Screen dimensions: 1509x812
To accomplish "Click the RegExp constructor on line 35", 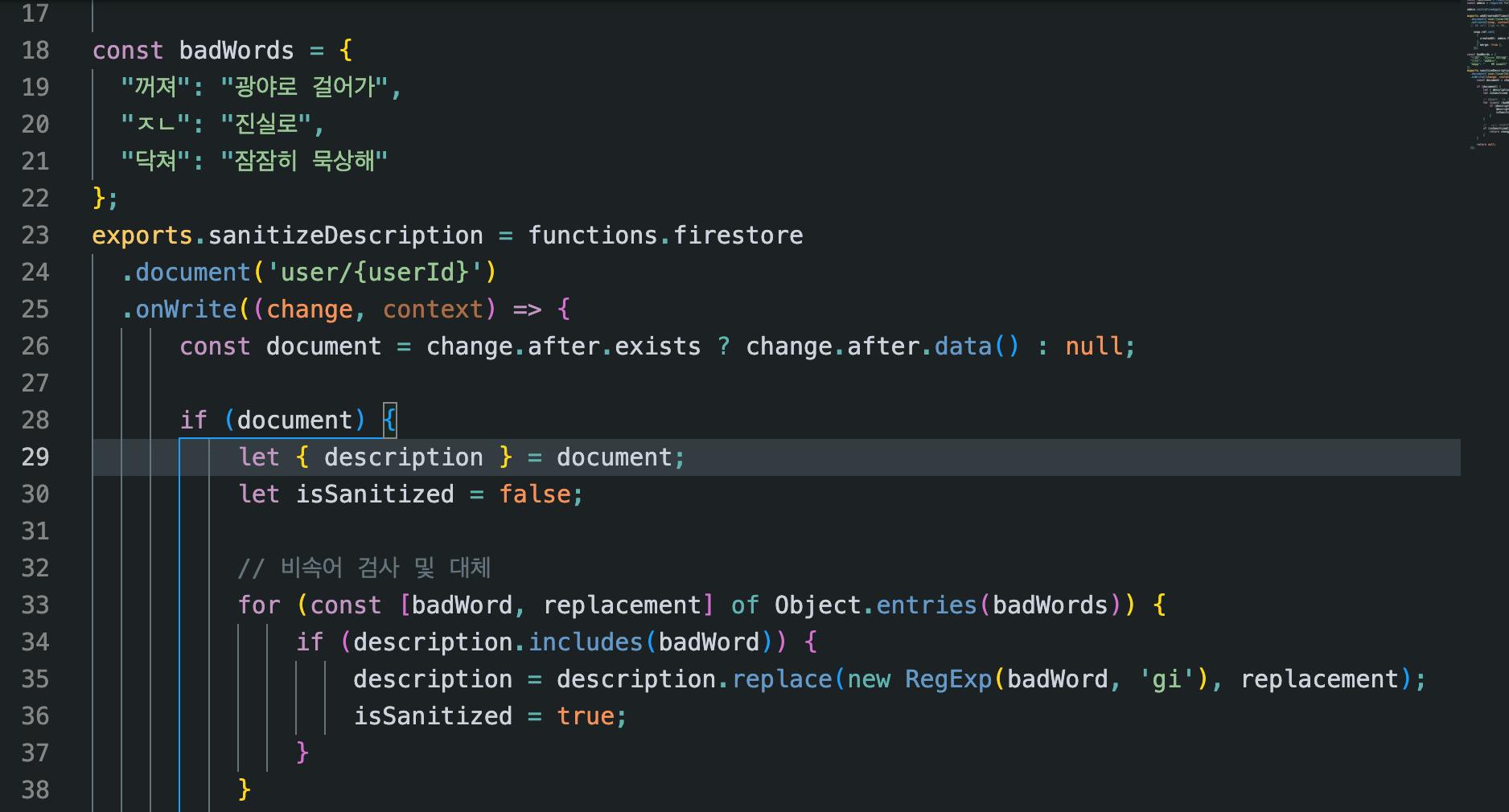I will [x=948, y=679].
